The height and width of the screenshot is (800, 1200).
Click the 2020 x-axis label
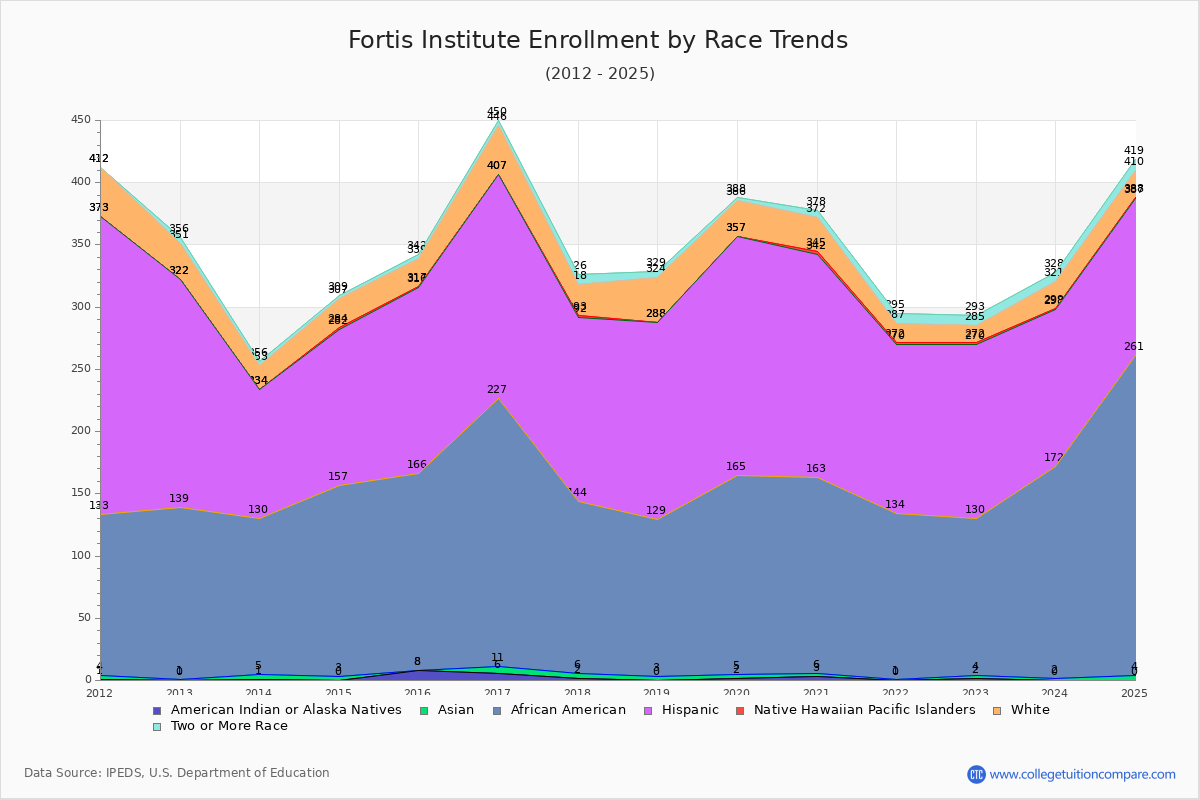[x=736, y=692]
